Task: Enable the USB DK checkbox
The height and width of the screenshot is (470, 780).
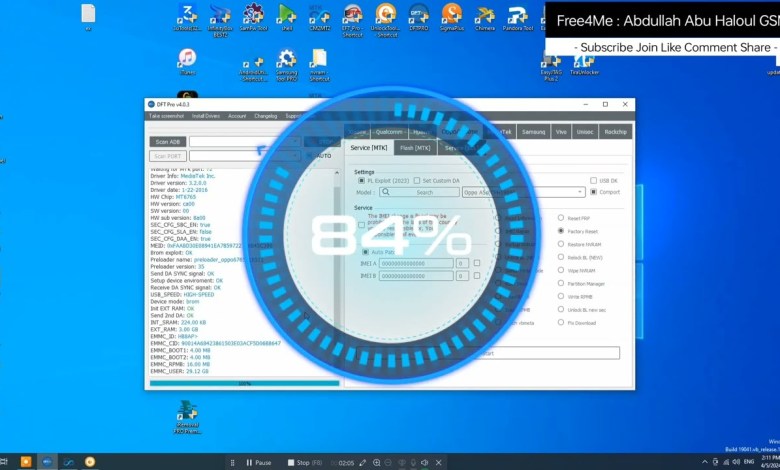Action: [594, 180]
